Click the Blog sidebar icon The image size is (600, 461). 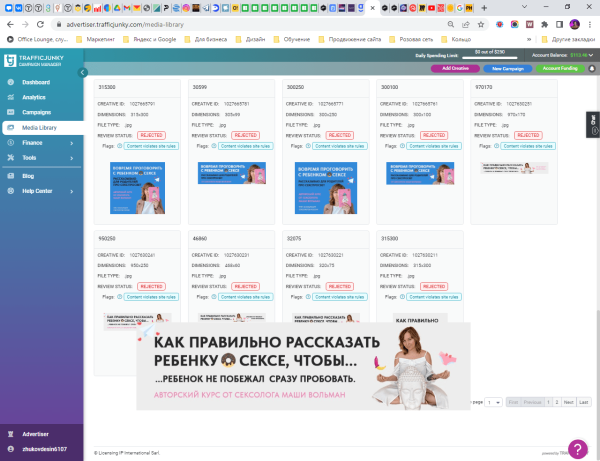point(11,176)
